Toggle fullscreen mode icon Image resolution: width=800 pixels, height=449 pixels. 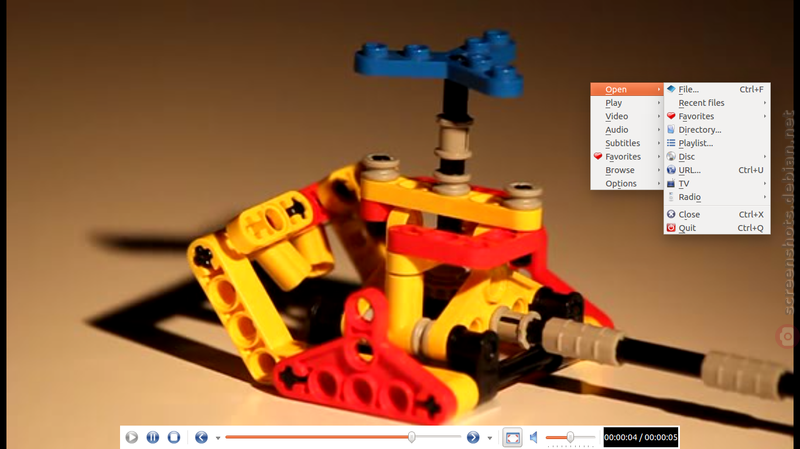click(512, 437)
